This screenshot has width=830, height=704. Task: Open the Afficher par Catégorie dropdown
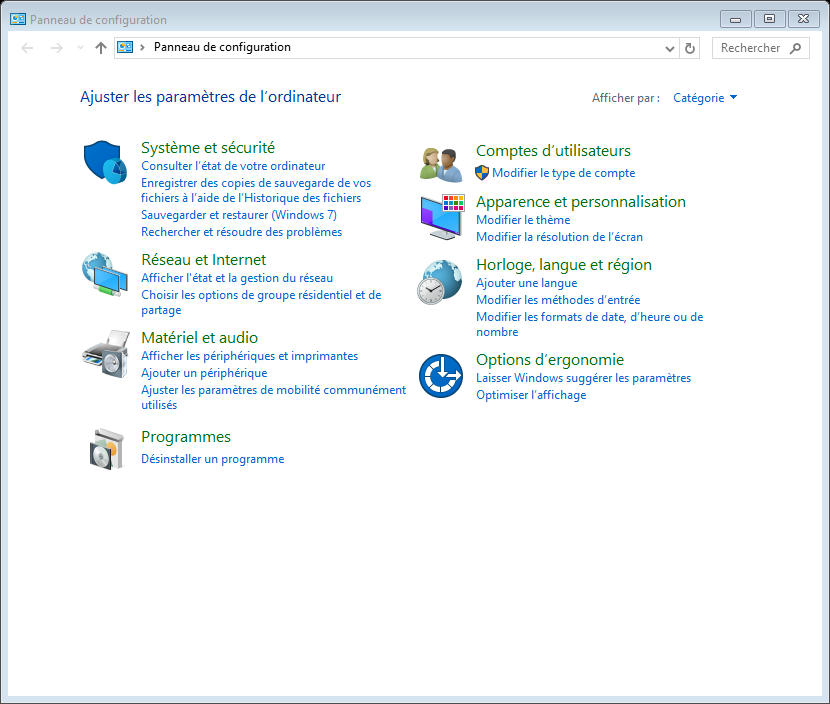pyautogui.click(x=705, y=98)
